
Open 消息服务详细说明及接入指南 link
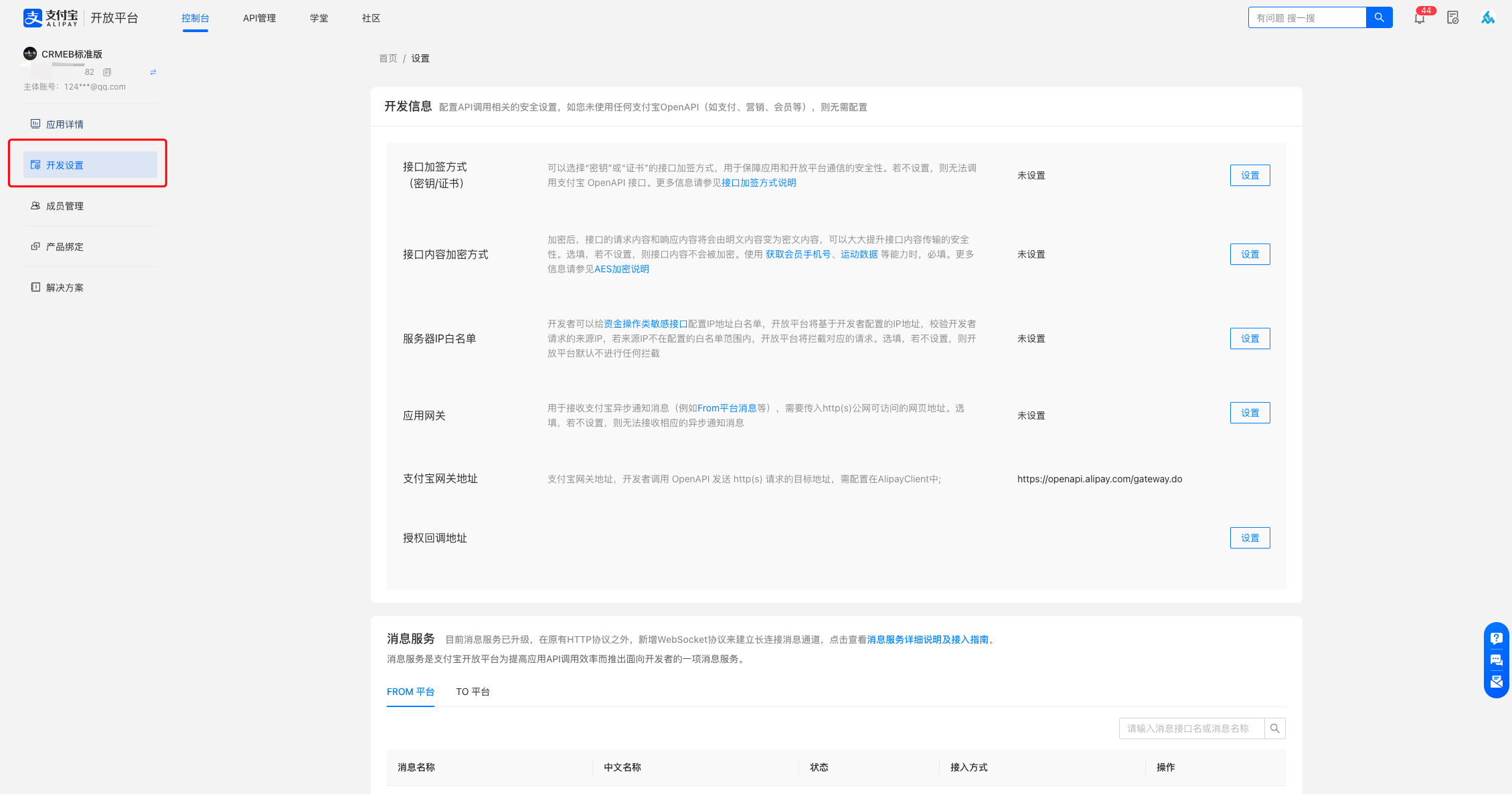point(928,639)
